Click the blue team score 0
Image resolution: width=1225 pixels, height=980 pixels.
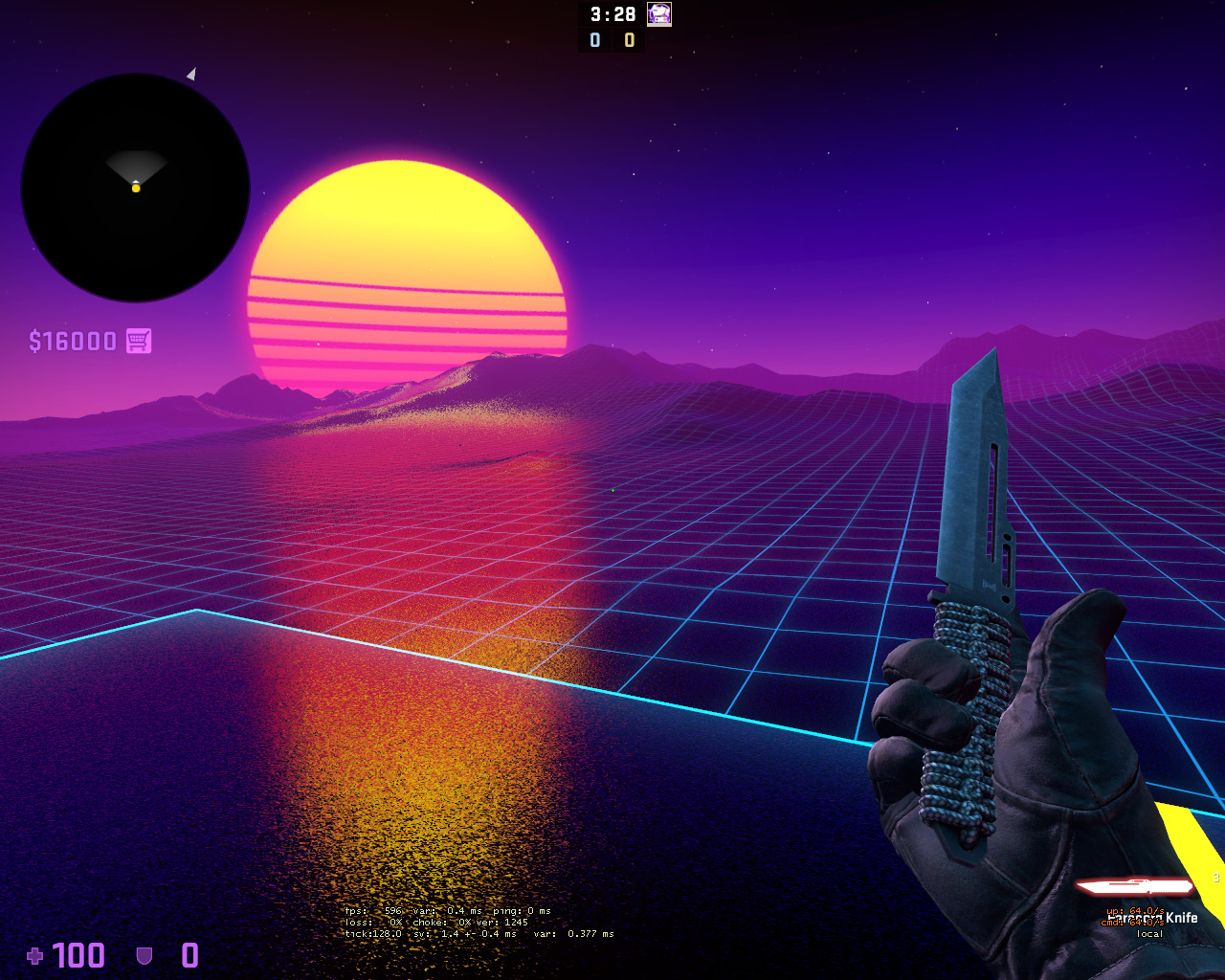tap(595, 40)
